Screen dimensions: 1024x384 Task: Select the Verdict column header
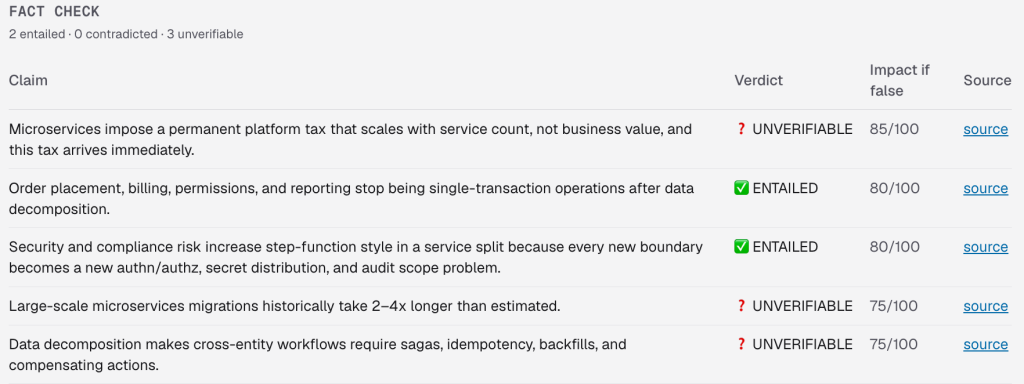(758, 80)
